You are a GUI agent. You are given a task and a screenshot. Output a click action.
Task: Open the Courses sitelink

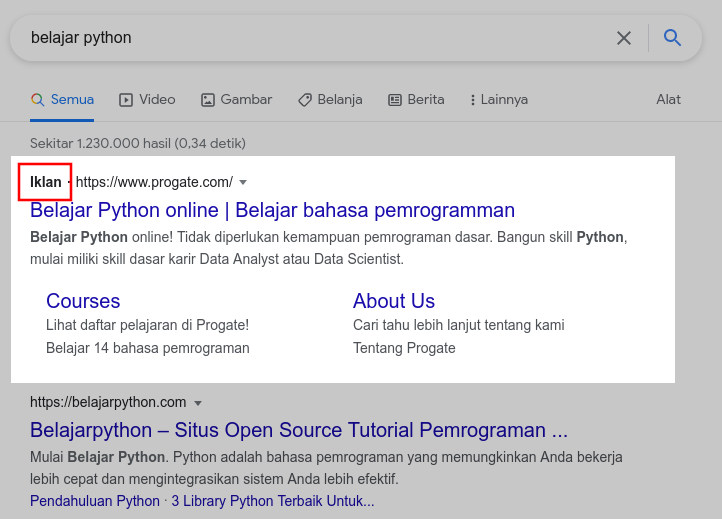coord(83,301)
